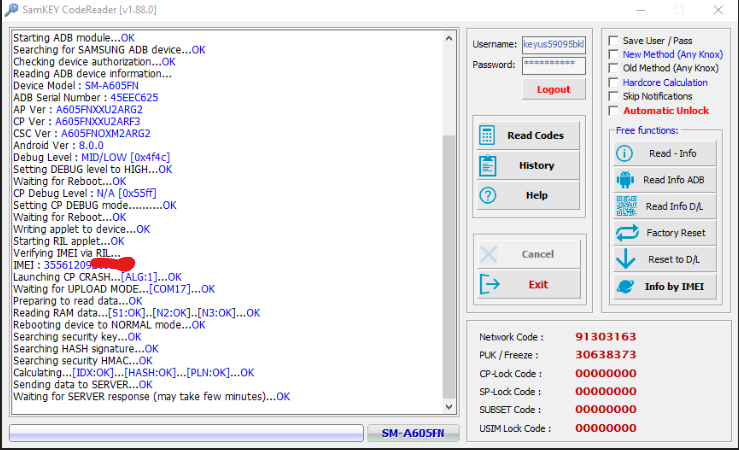Click the Exit button label
The image size is (739, 450).
click(538, 285)
